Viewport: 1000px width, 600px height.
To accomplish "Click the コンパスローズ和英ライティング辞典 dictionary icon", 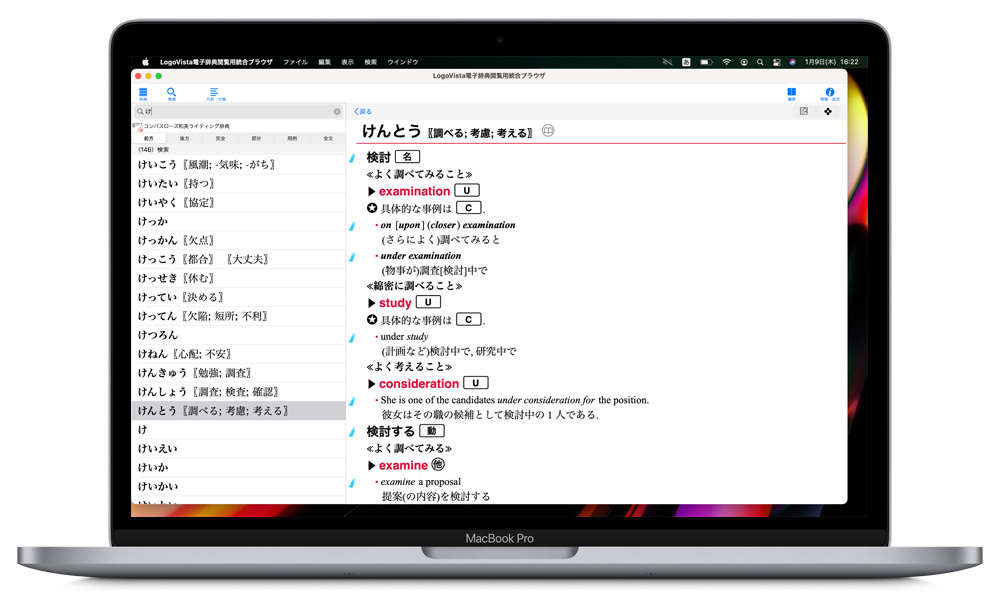I will click(138, 126).
